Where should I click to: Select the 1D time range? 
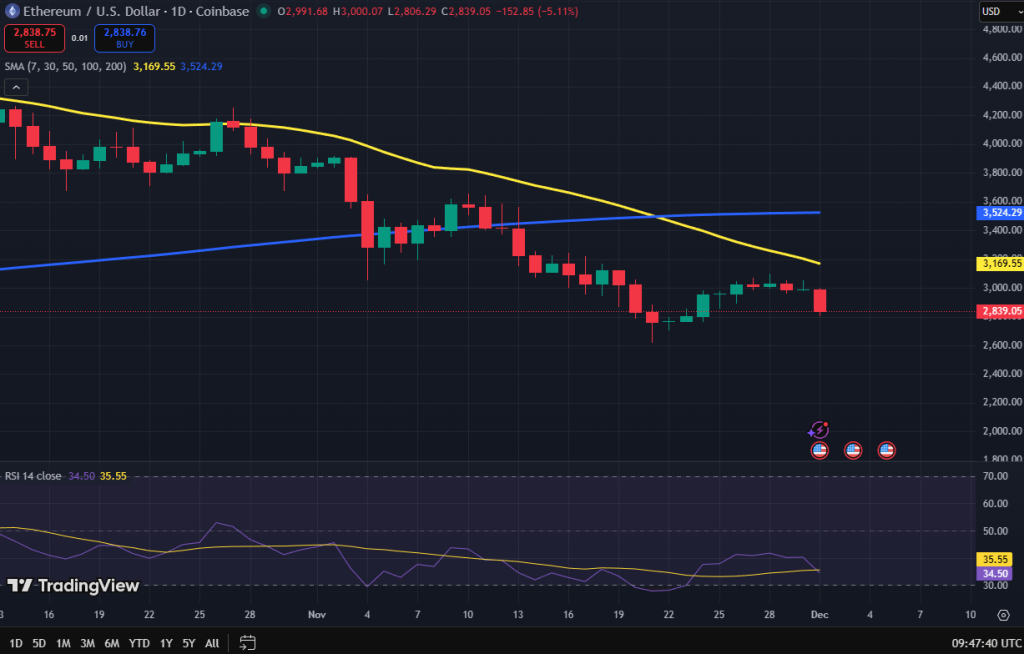click(16, 643)
